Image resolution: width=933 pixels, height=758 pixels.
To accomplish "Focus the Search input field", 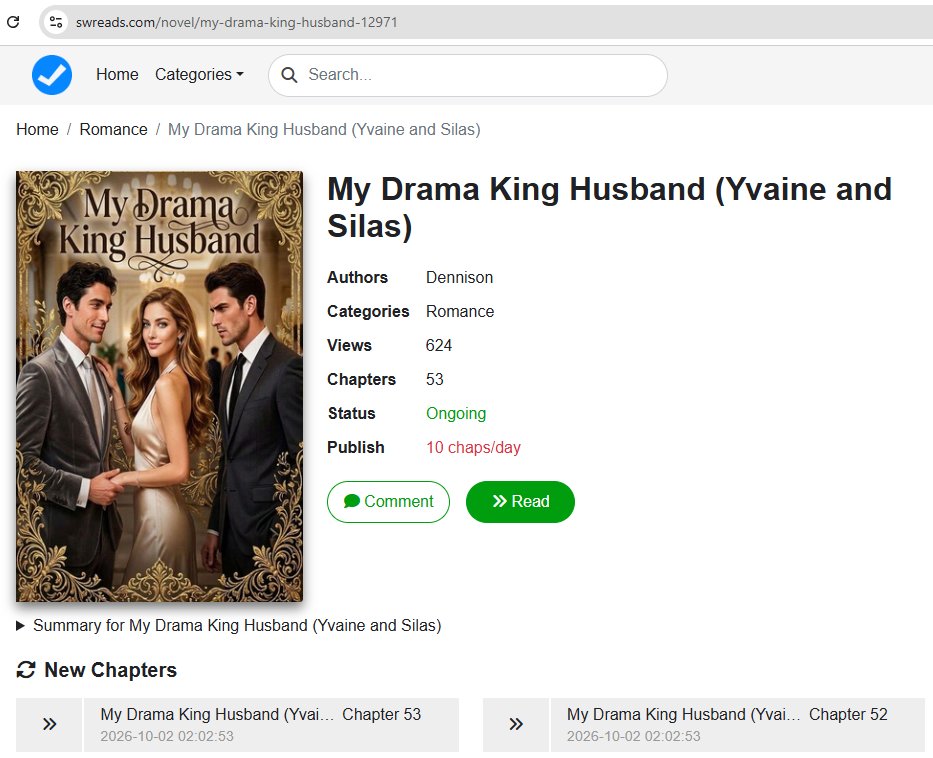I will coord(468,75).
